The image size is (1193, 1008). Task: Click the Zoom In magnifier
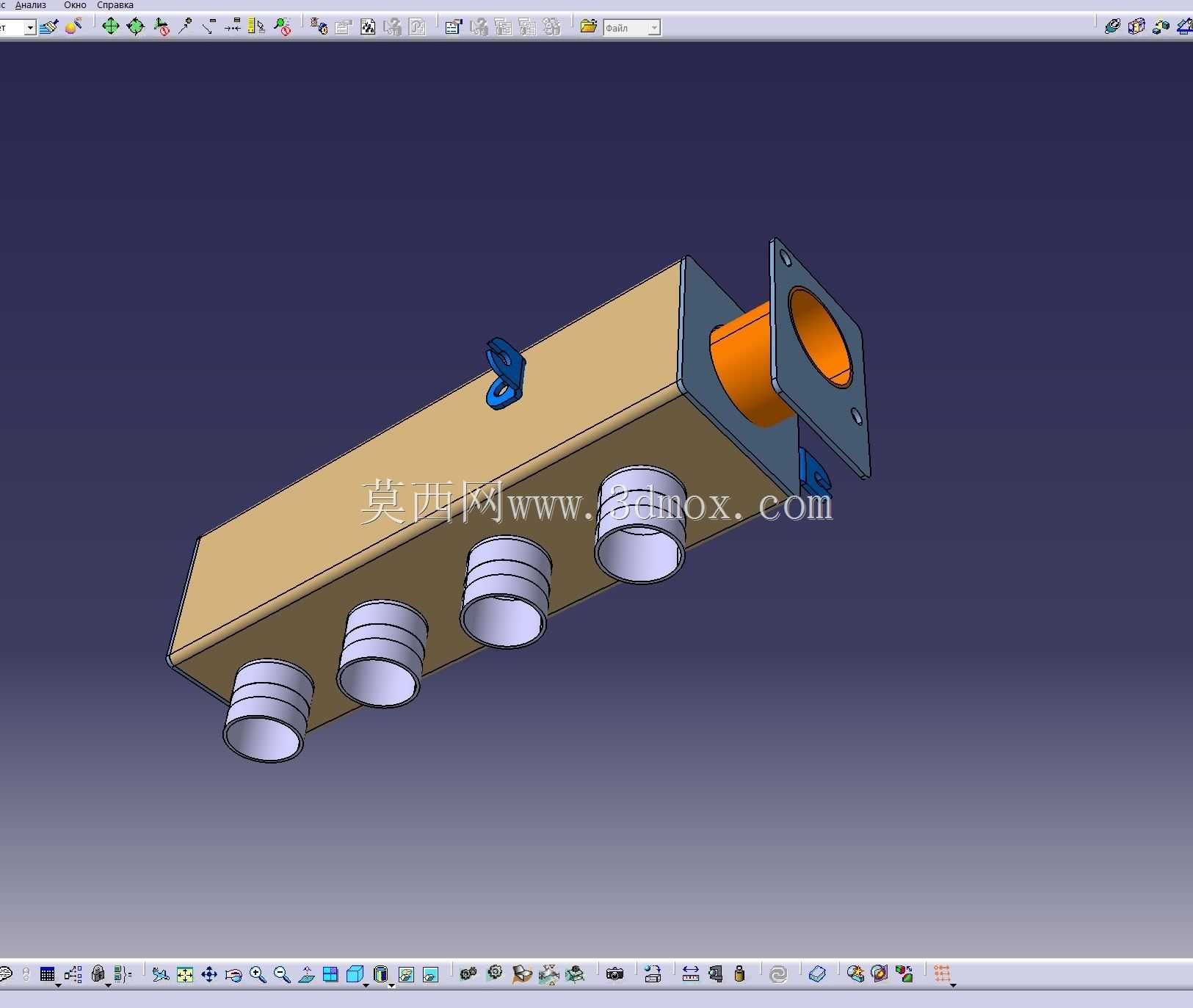pyautogui.click(x=258, y=974)
